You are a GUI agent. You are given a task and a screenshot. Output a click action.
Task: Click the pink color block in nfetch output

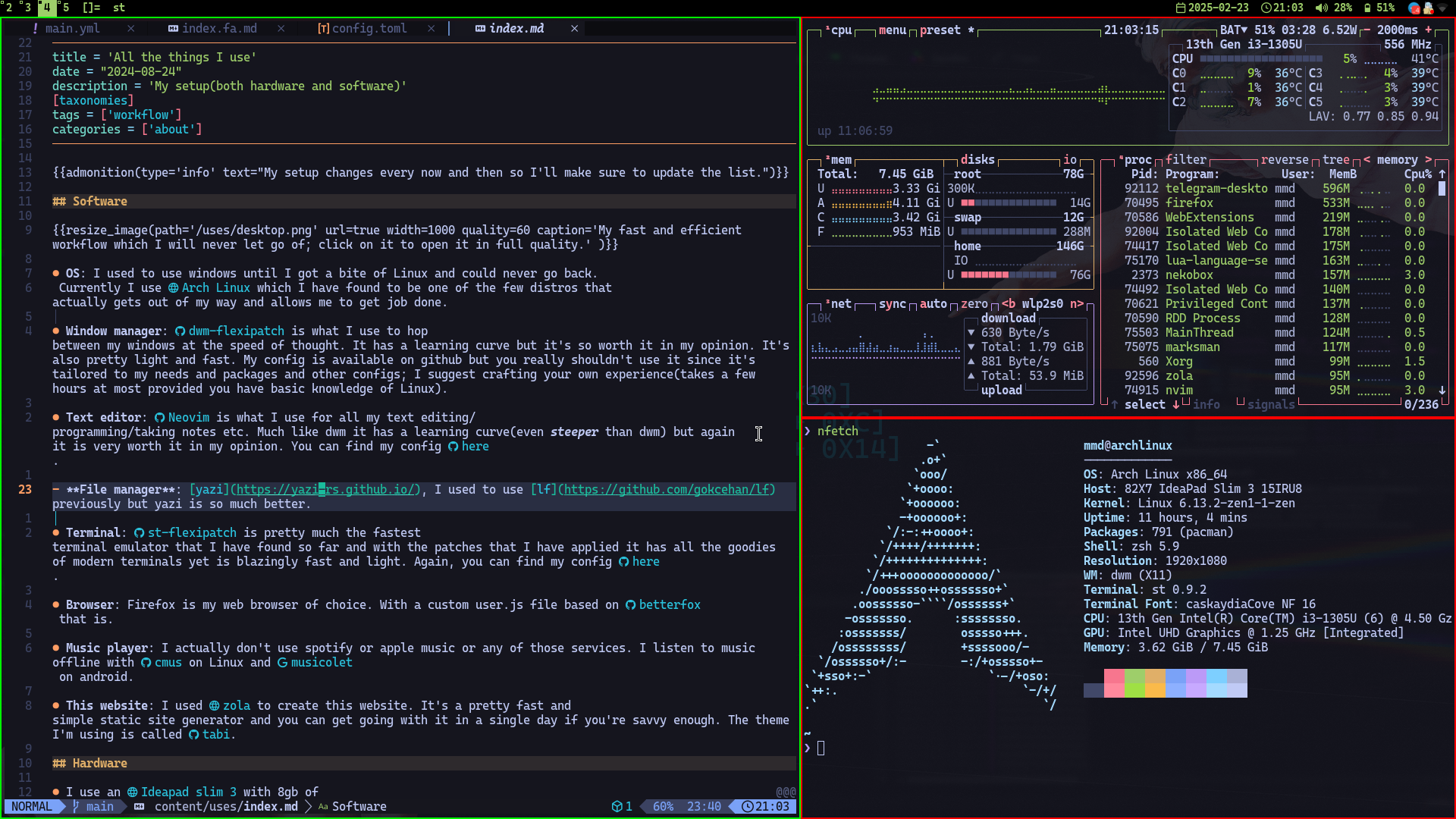point(1114,683)
